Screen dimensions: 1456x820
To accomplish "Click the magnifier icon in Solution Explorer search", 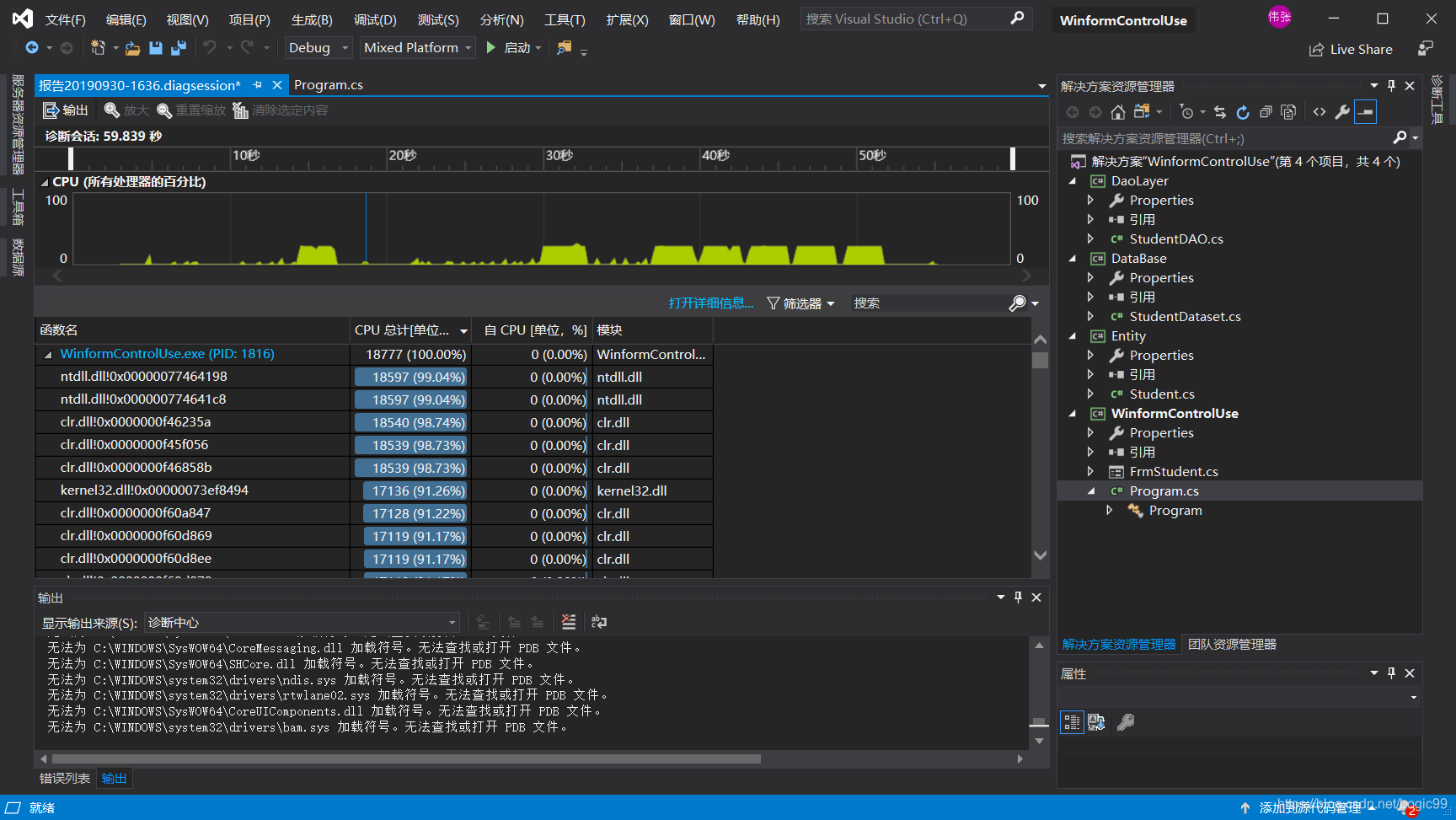I will pos(1400,137).
